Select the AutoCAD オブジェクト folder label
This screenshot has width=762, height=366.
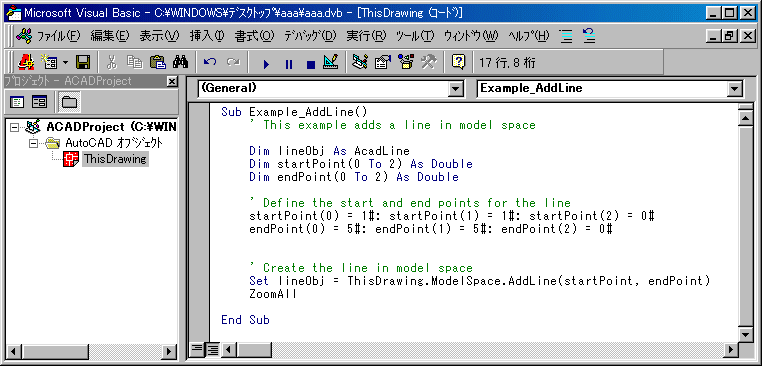[114, 143]
